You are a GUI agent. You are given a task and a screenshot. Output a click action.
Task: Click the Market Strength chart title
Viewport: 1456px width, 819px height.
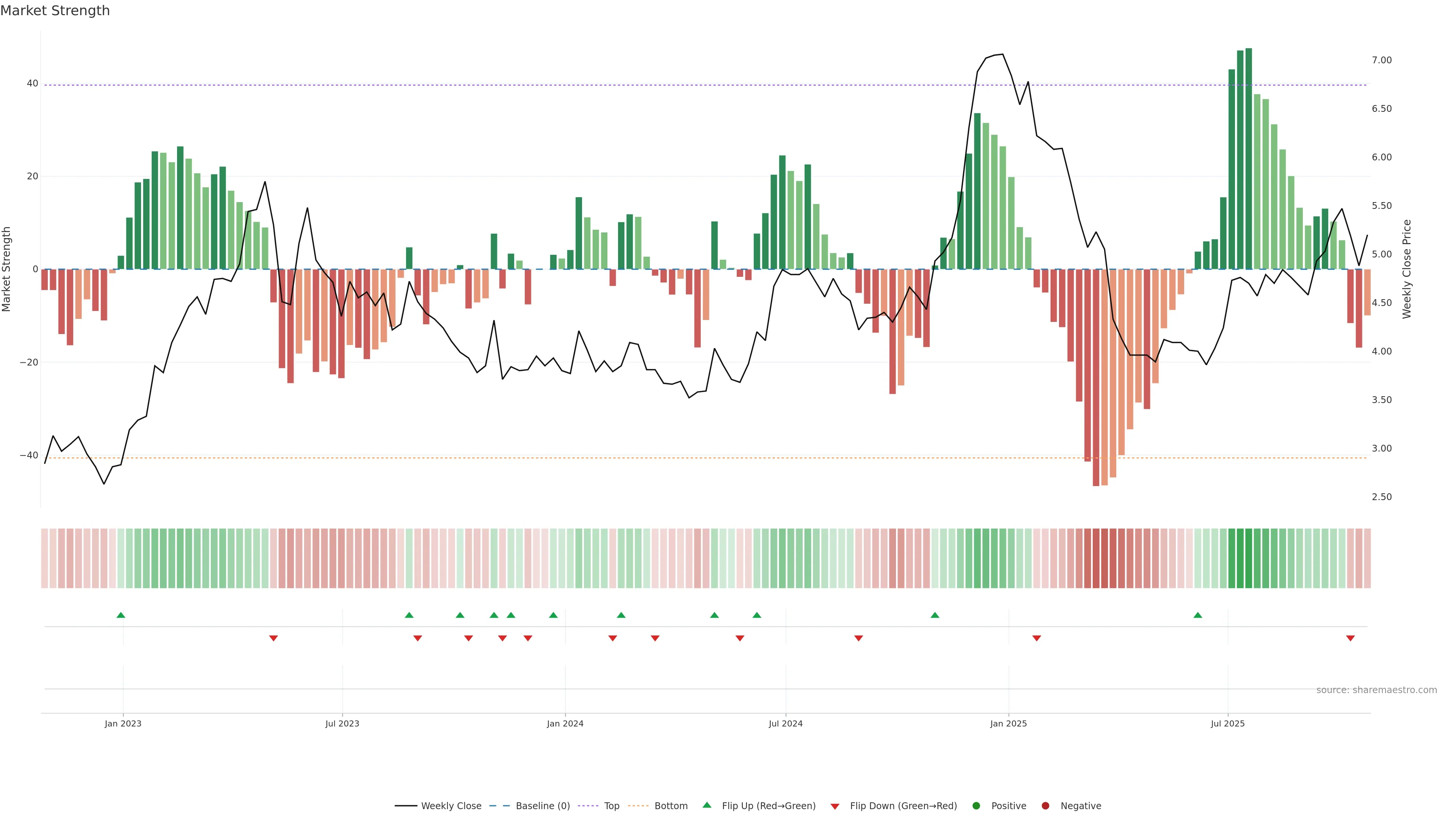[x=55, y=11]
